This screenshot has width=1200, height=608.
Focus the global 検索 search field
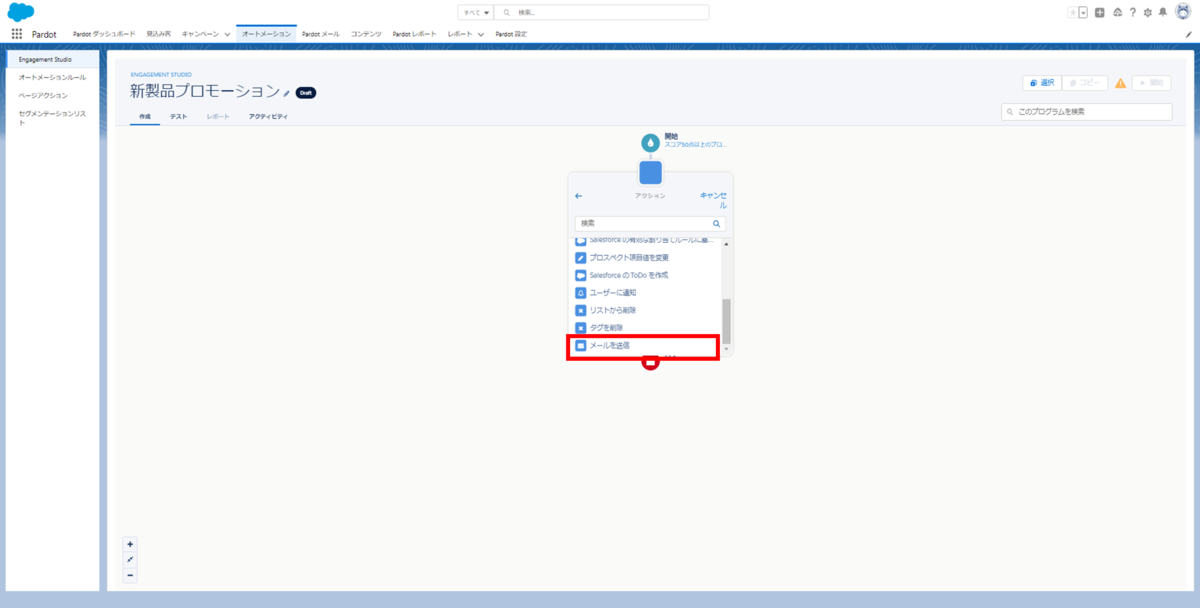[x=603, y=12]
